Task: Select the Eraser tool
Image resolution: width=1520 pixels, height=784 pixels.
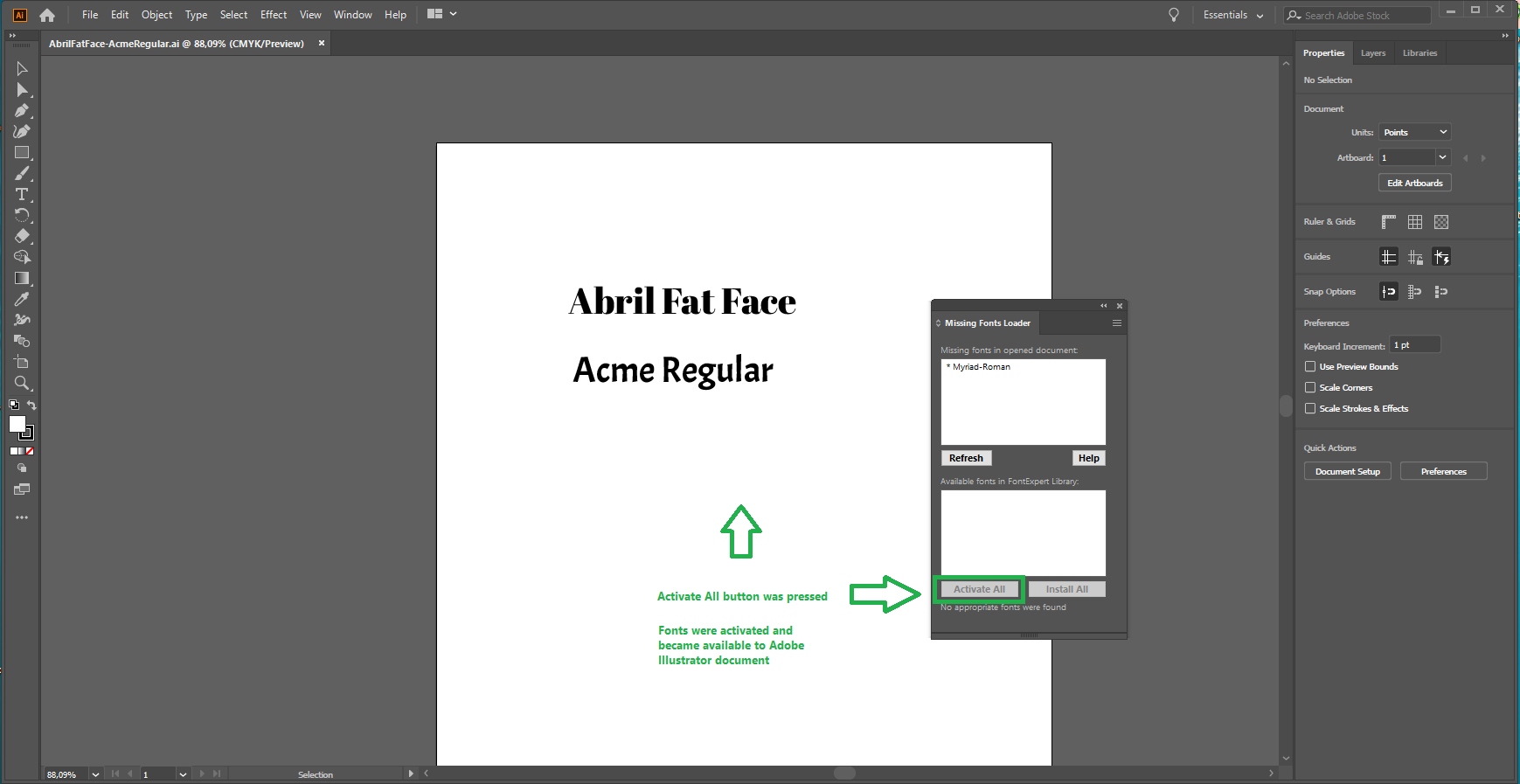Action: tap(22, 236)
